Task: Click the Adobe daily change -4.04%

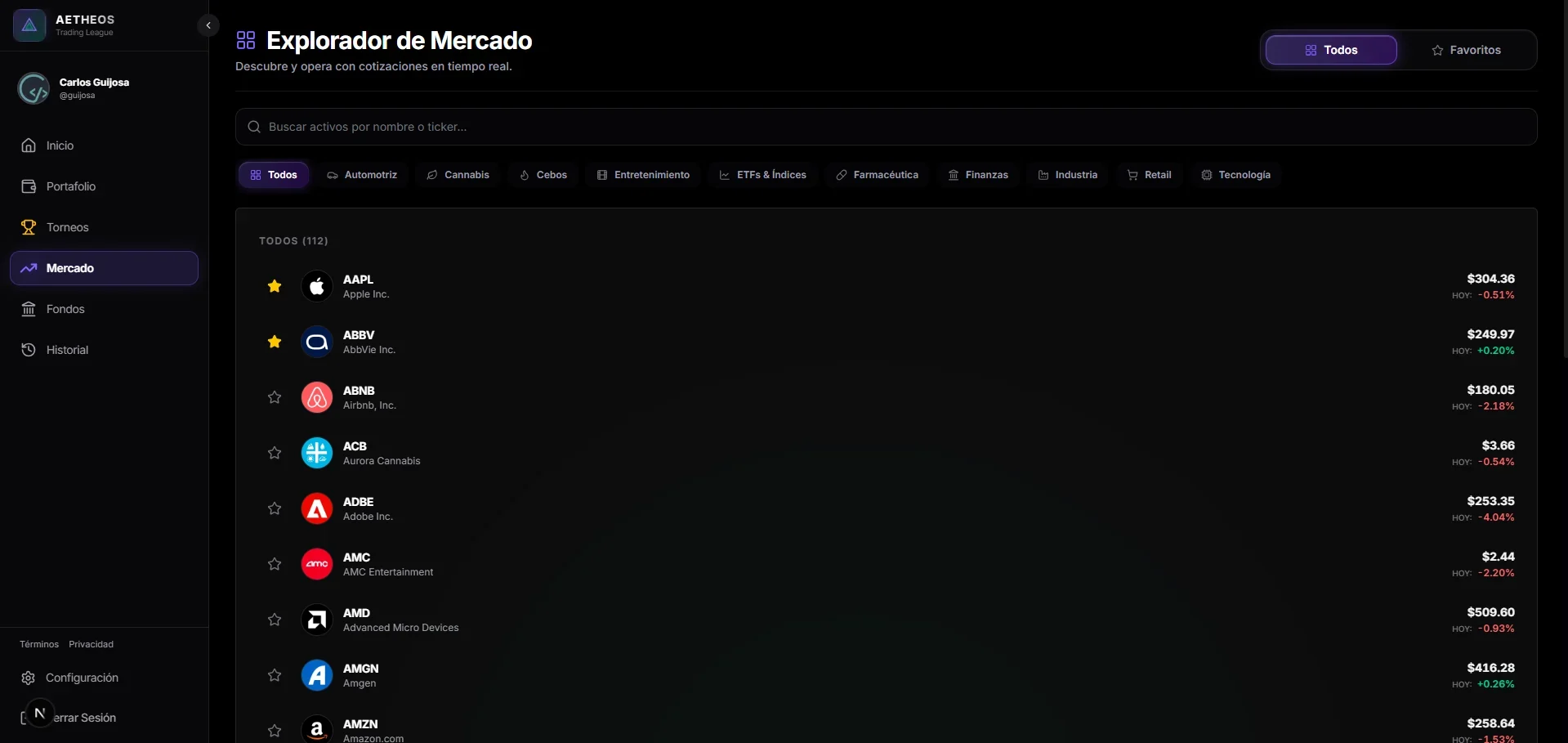Action: [x=1496, y=517]
